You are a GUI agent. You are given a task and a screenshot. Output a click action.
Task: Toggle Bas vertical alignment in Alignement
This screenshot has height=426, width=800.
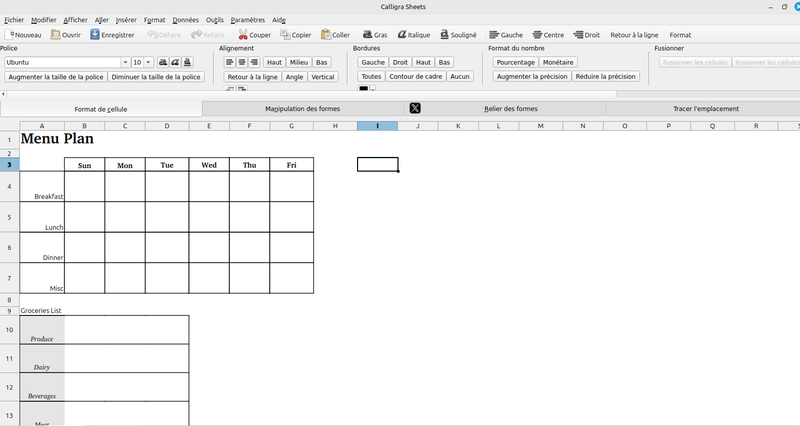[321, 62]
